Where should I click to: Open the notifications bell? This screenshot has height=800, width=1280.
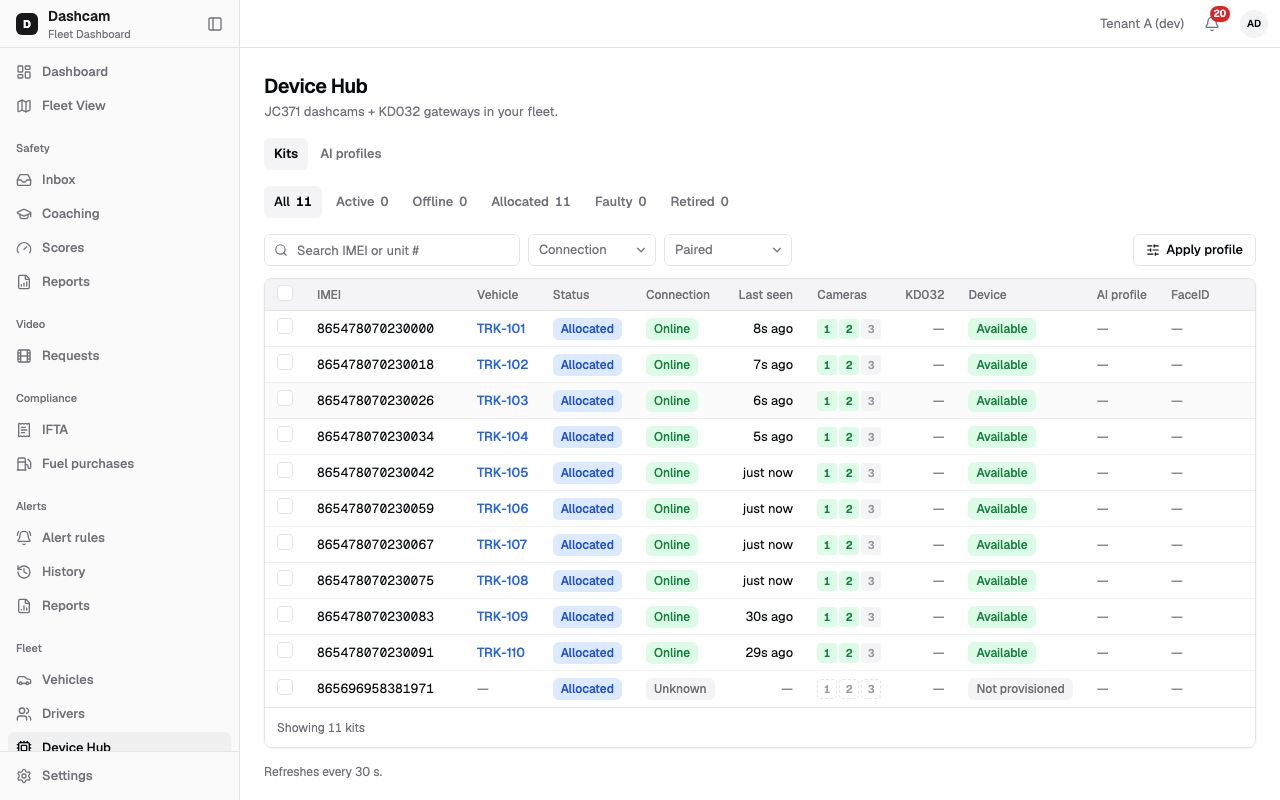pos(1212,24)
